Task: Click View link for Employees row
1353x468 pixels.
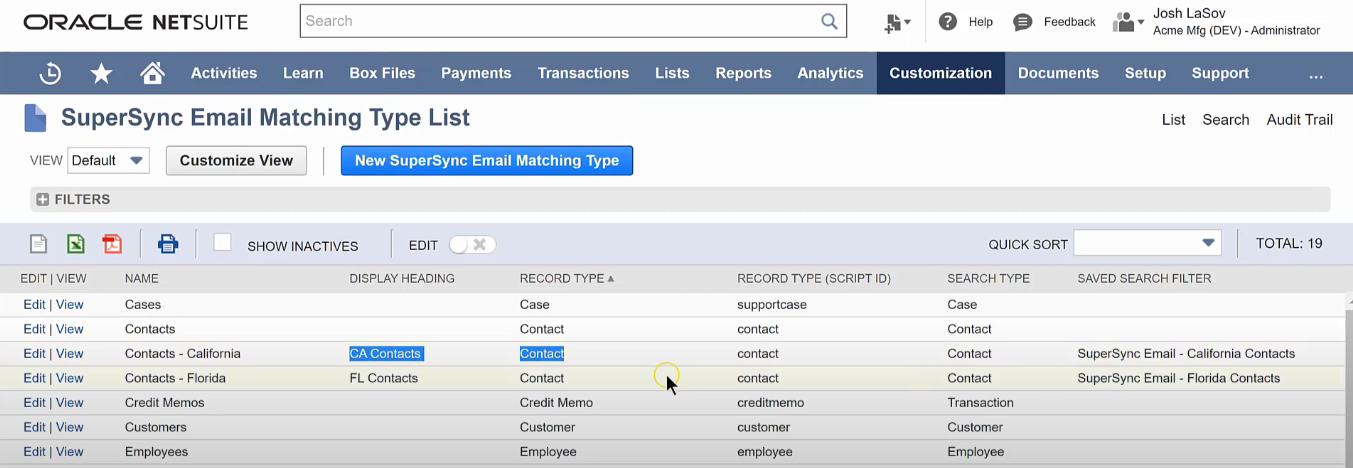Action: 70,451
